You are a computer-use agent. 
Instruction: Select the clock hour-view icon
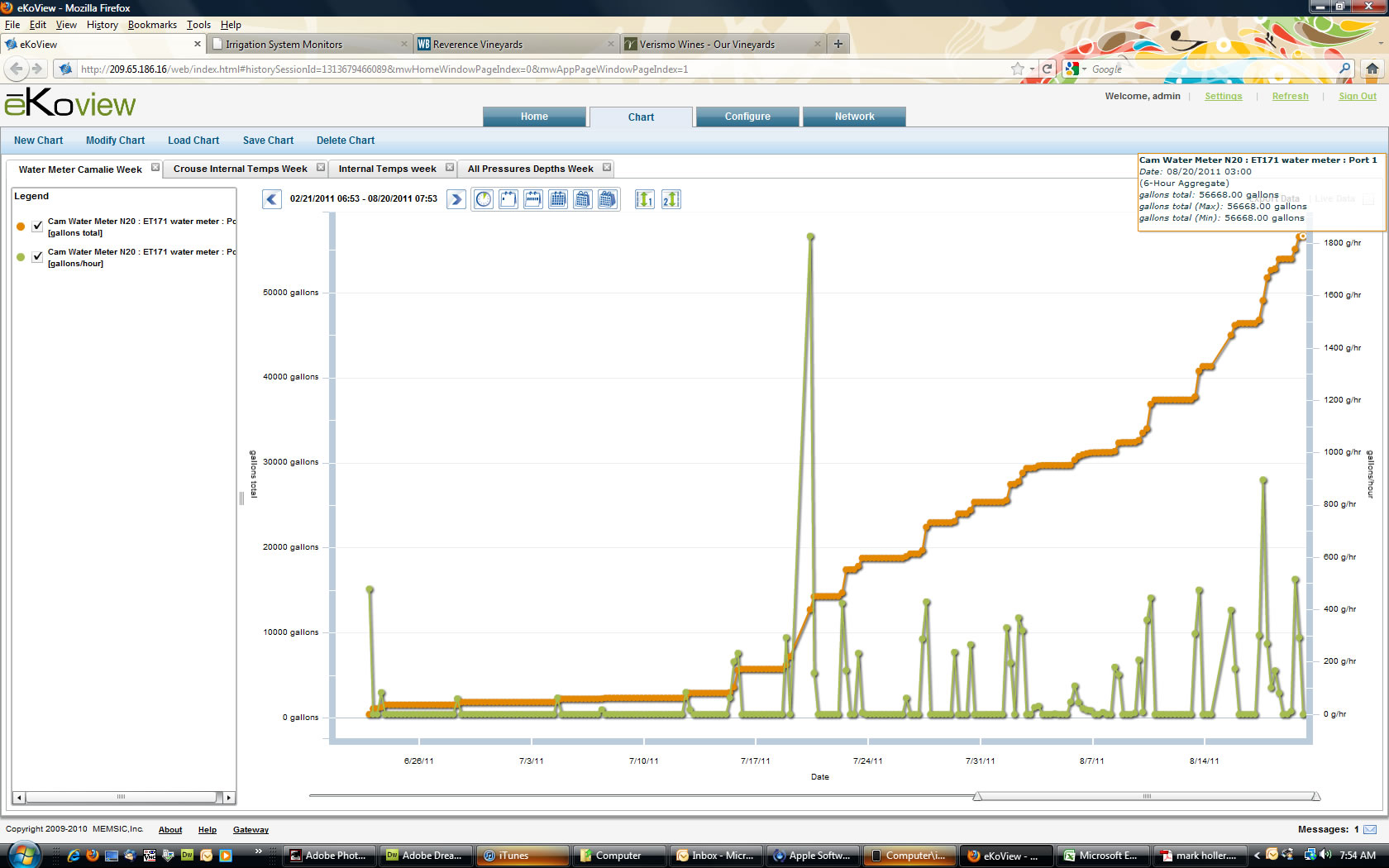click(484, 199)
